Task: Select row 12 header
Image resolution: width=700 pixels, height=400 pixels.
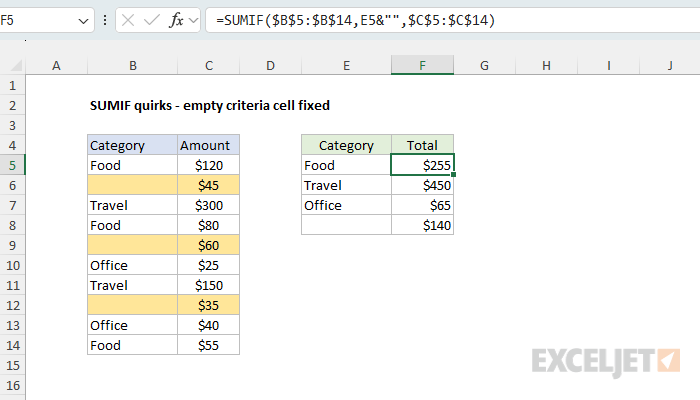Action: tap(12, 305)
